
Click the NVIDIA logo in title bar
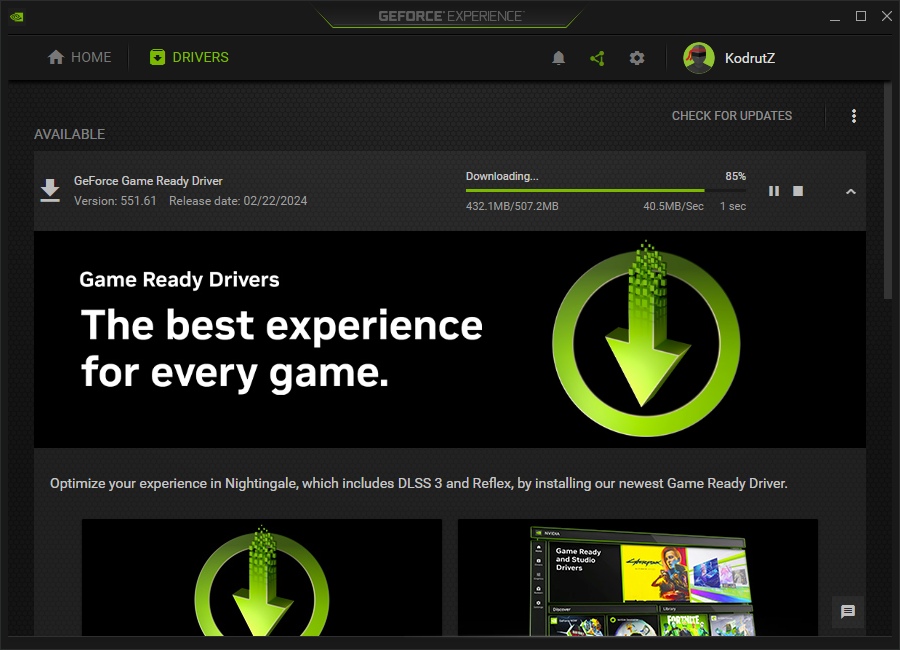[x=17, y=17]
